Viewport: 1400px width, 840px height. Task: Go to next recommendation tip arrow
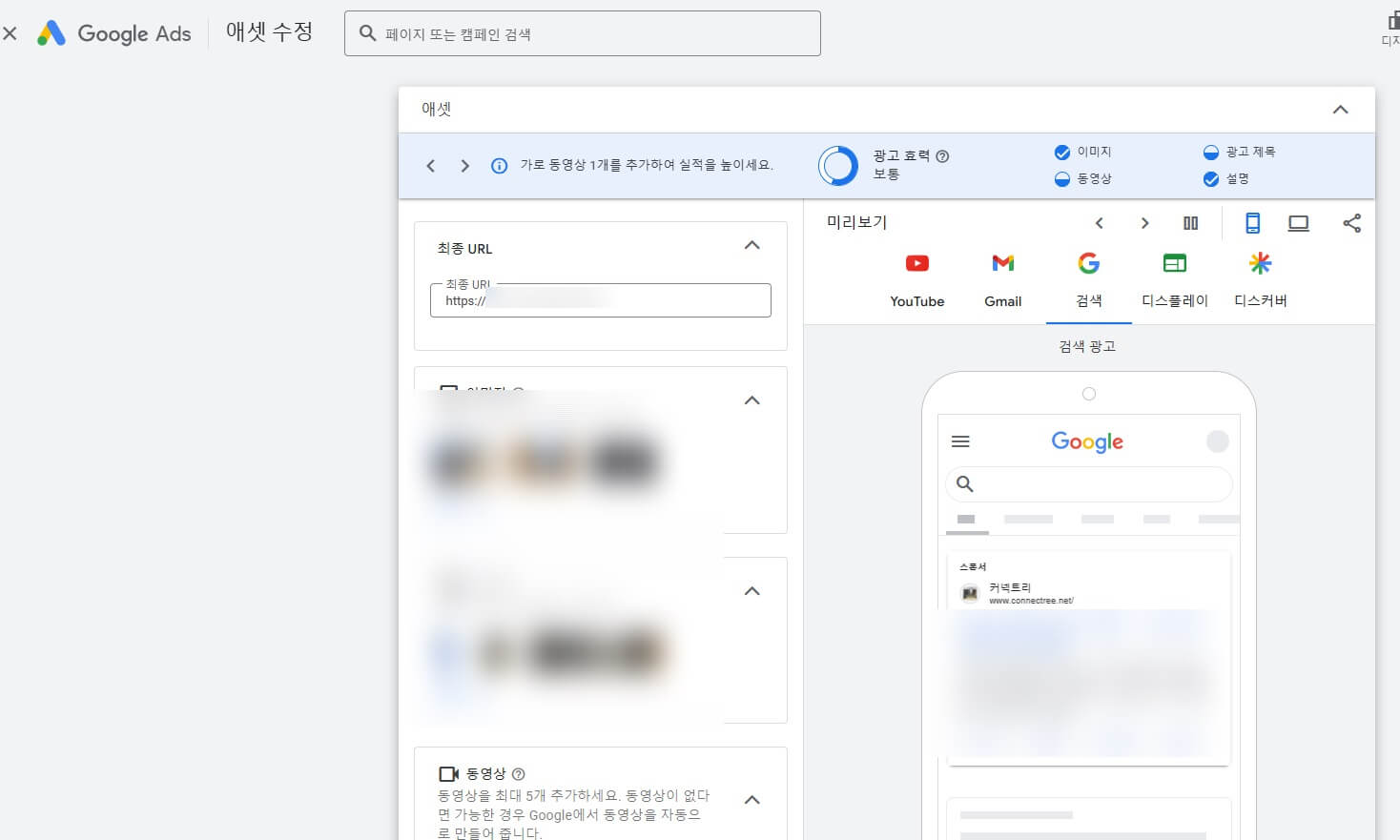(464, 166)
